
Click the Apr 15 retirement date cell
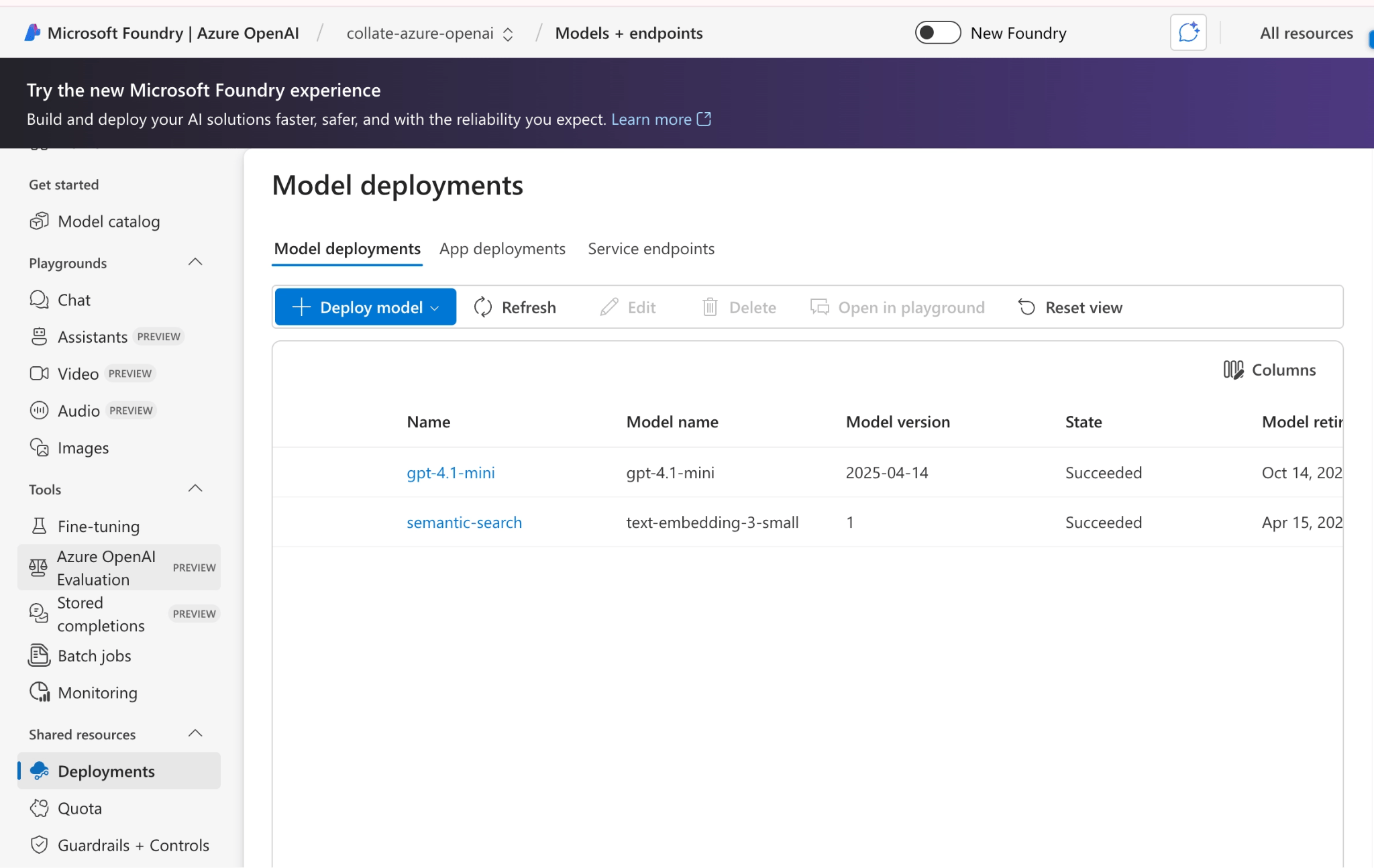[x=1302, y=523]
